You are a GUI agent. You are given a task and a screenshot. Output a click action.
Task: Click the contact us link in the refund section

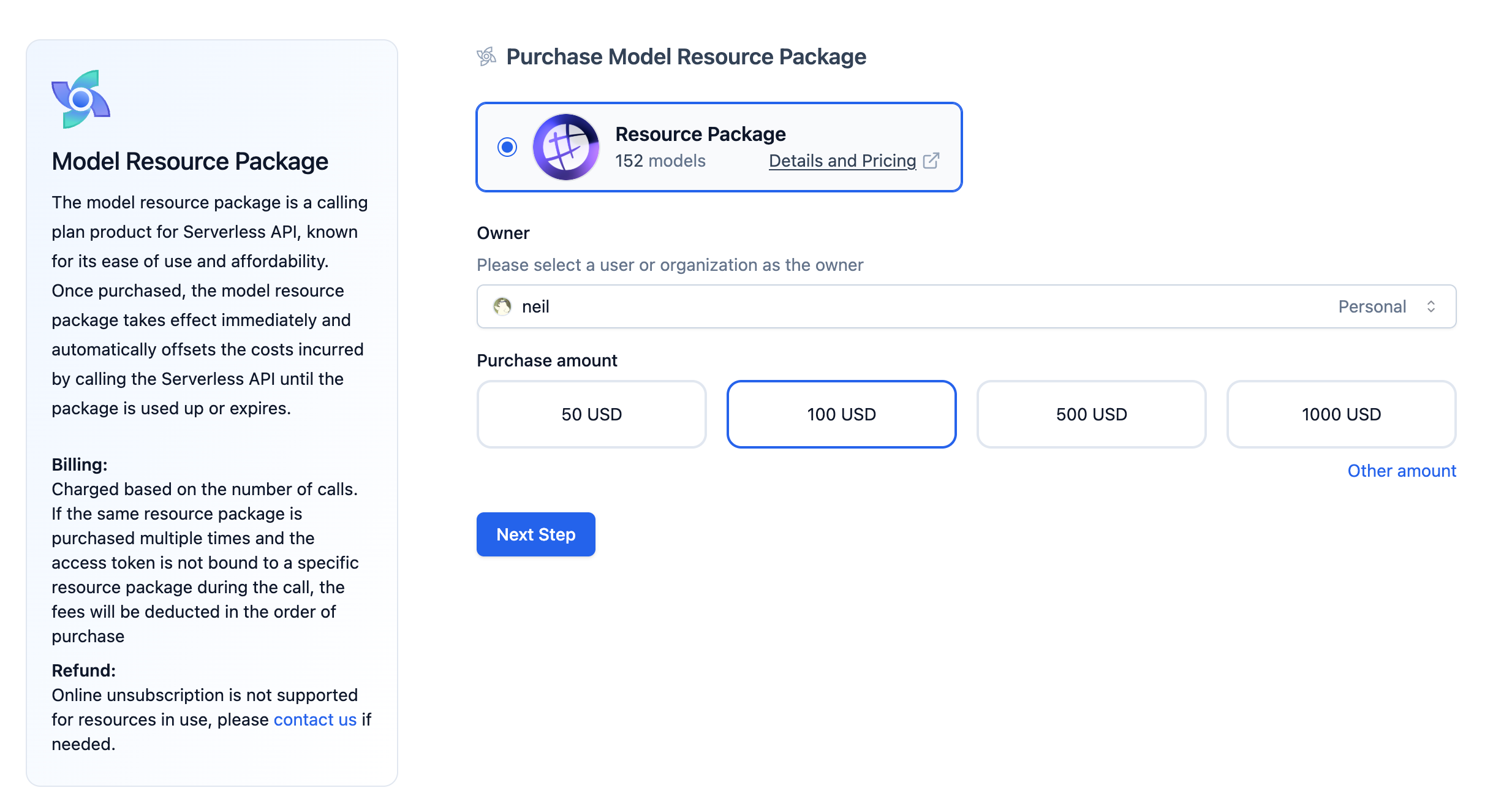pos(316,719)
